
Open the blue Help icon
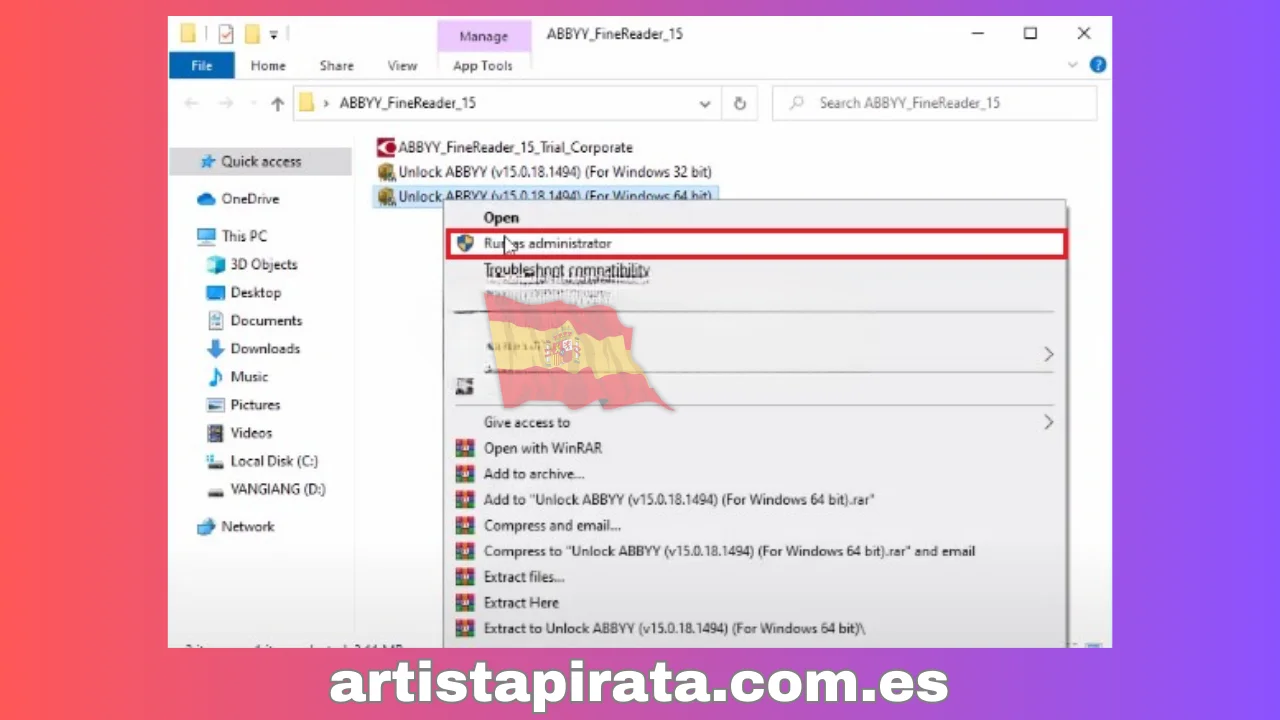tap(1097, 65)
